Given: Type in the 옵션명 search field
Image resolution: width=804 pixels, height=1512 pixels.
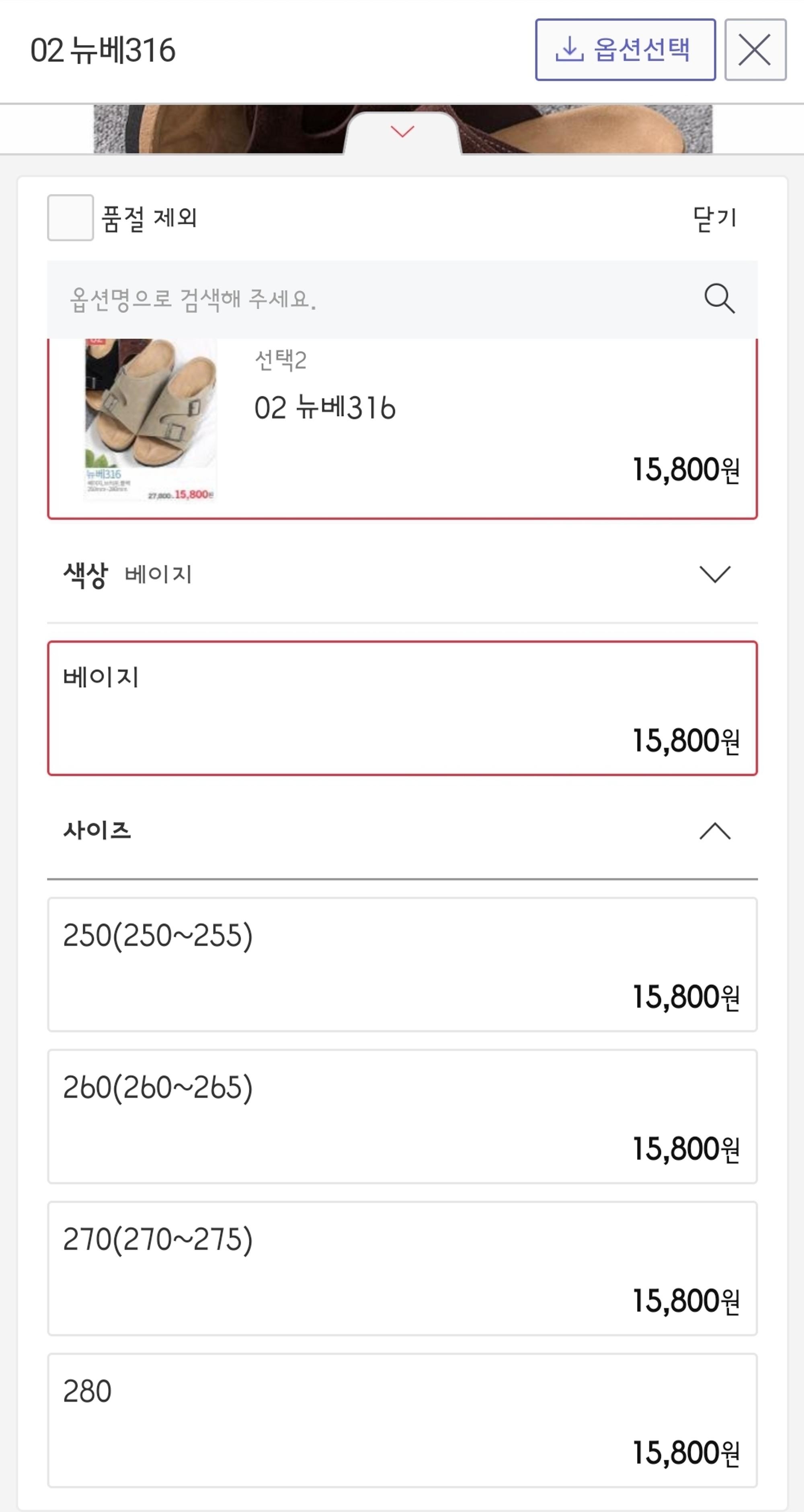Looking at the screenshot, I should 376,299.
